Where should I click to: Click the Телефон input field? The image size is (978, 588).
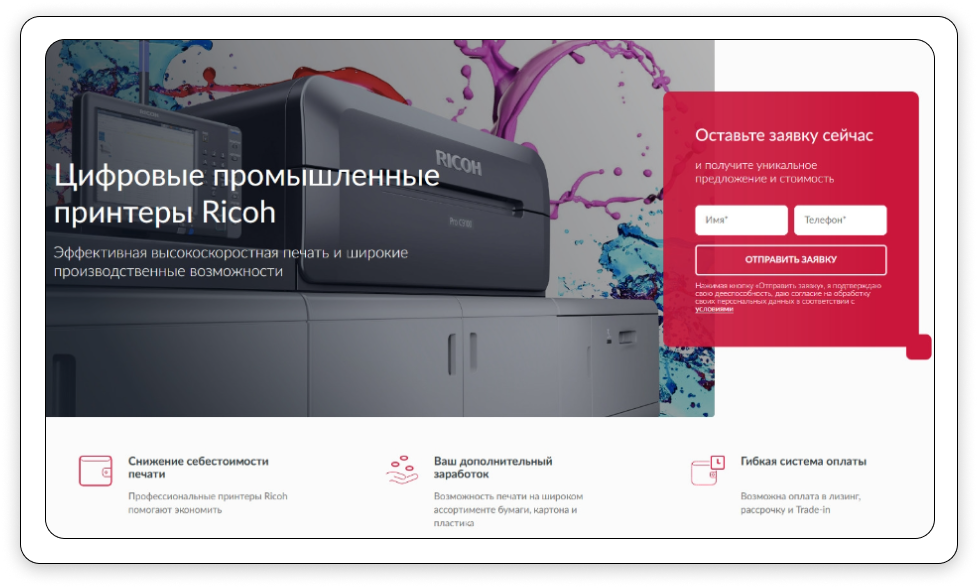(840, 220)
